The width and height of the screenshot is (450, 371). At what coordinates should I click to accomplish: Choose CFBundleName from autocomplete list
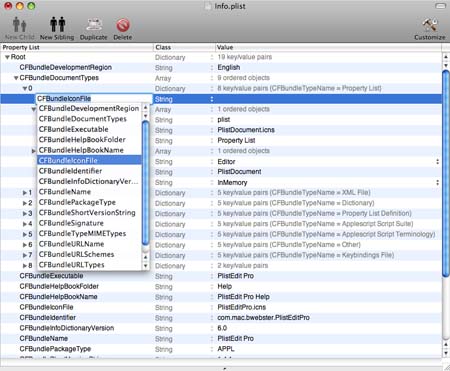(89, 192)
